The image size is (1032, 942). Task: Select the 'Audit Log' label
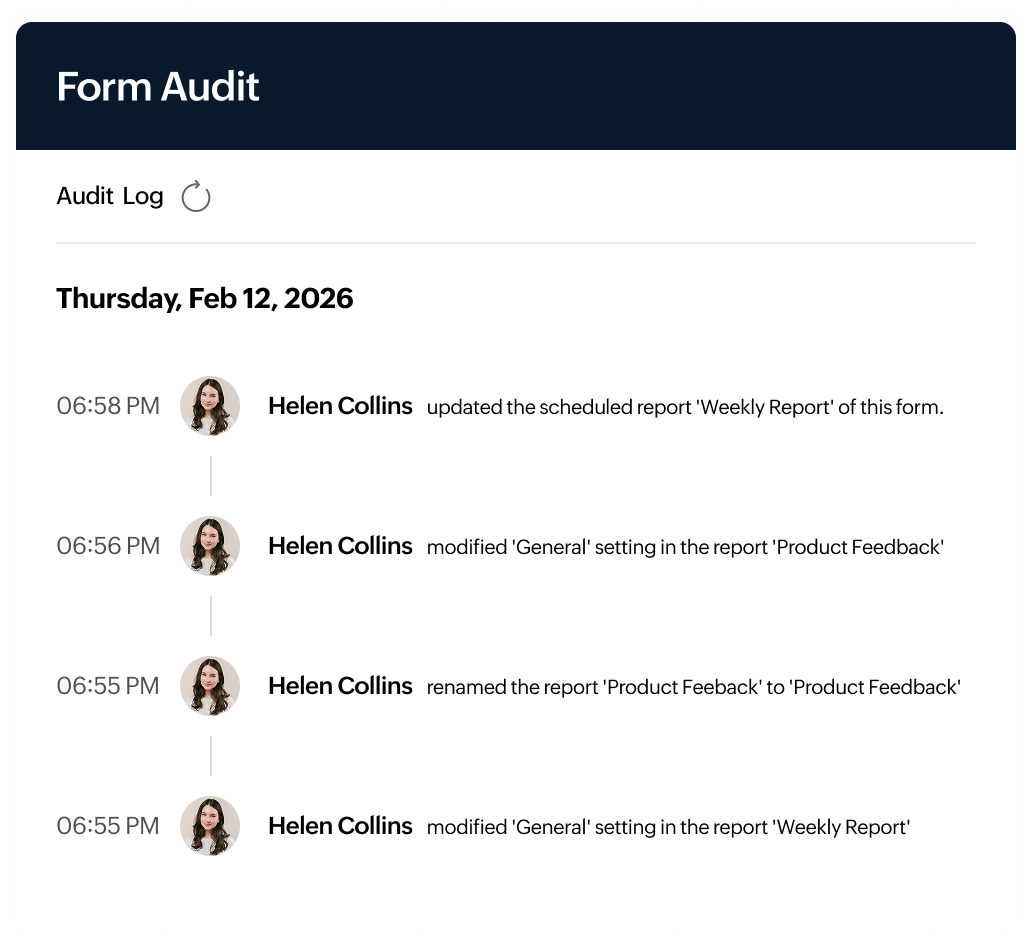pos(110,197)
